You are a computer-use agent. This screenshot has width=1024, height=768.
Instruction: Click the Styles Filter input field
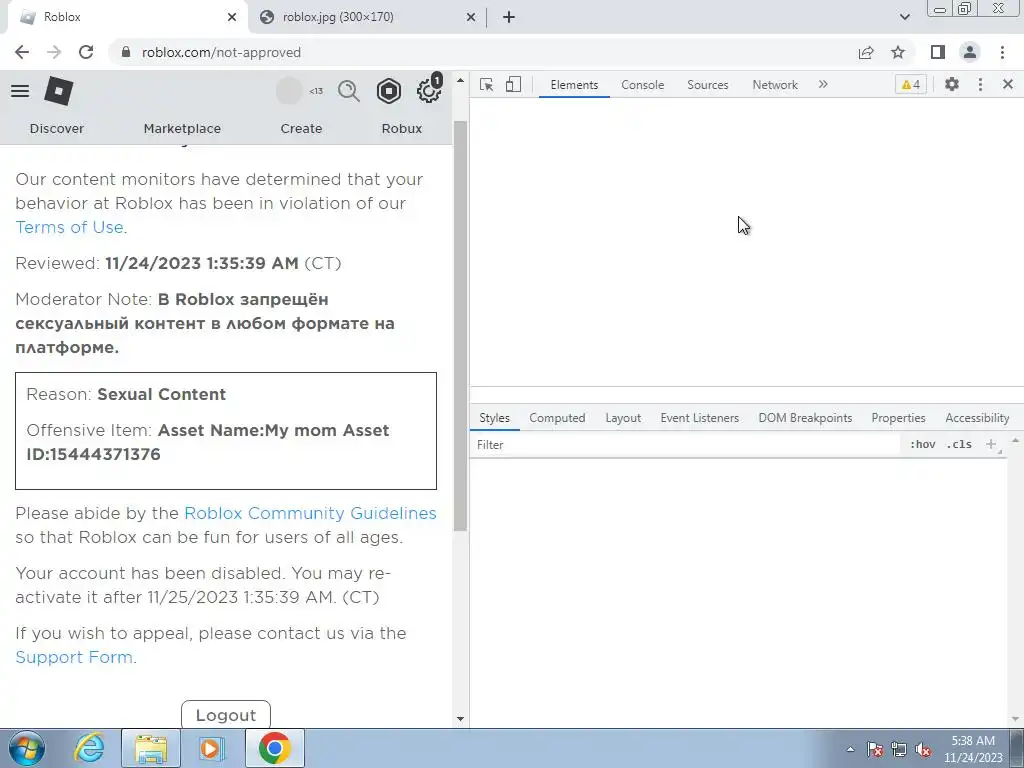pos(686,445)
